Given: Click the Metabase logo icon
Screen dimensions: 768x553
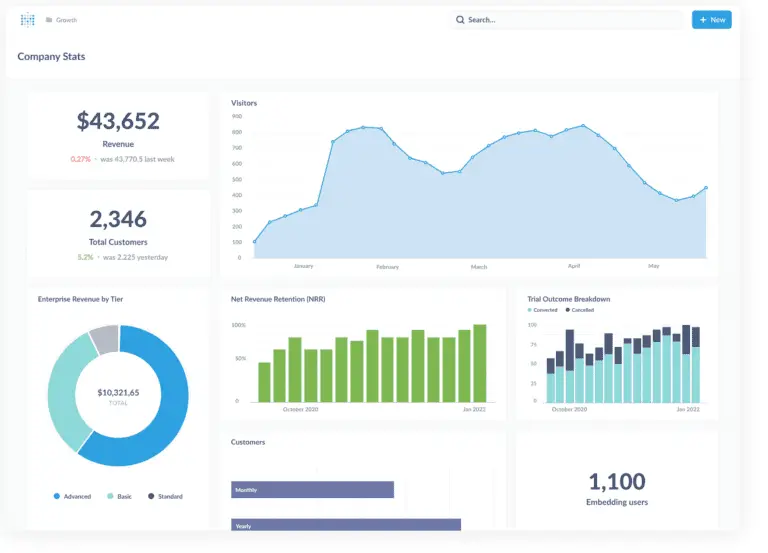Looking at the screenshot, I should [28, 20].
